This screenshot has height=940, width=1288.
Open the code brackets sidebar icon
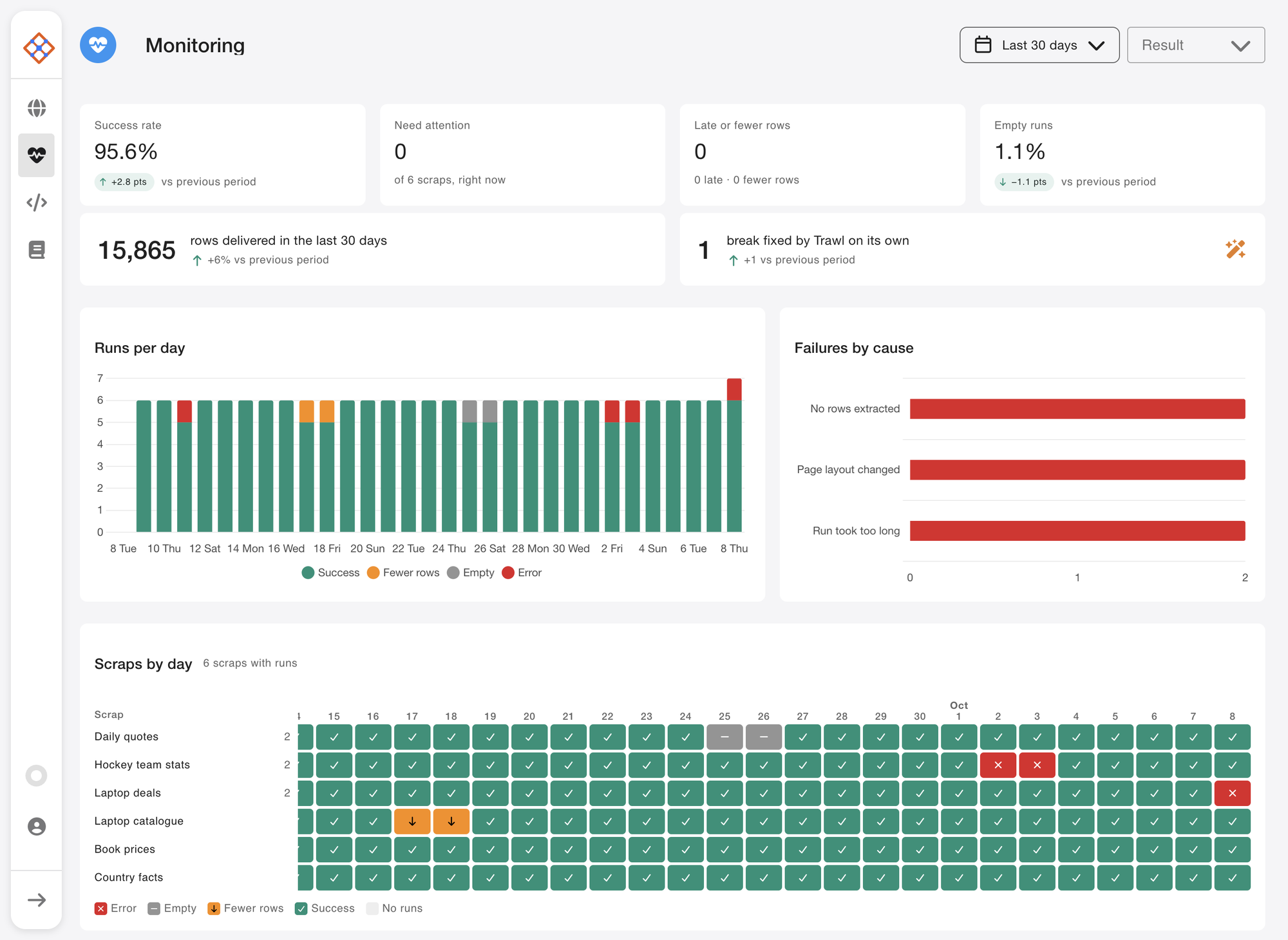click(37, 202)
